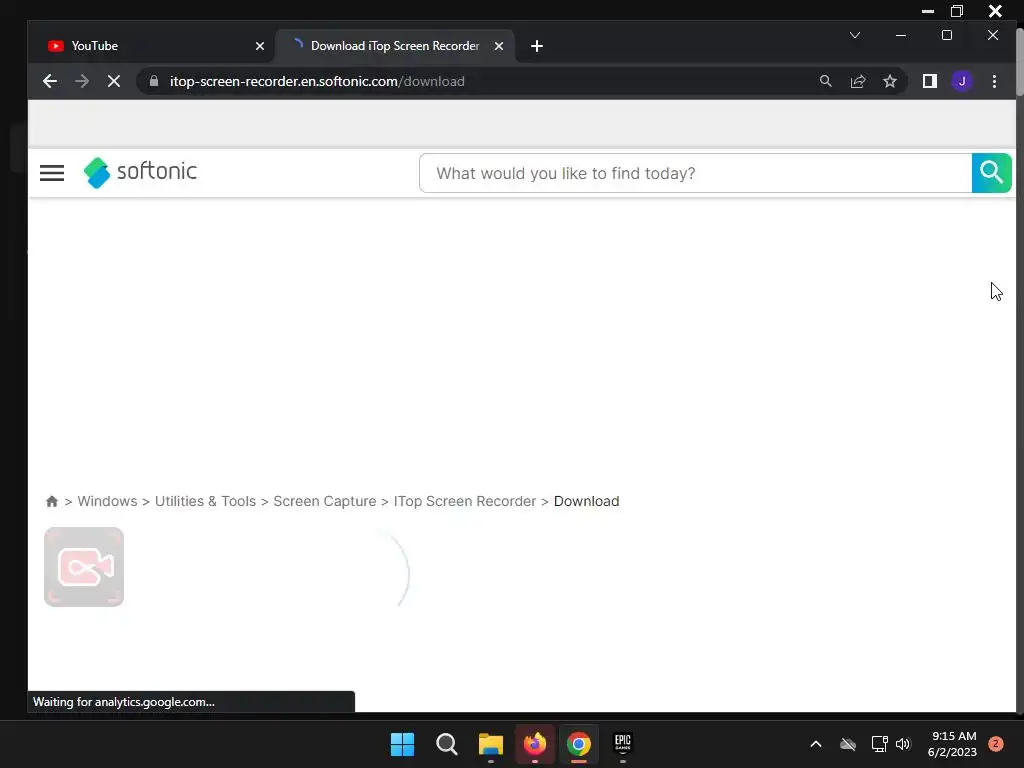Open the cloud sync tray icon

(x=848, y=744)
